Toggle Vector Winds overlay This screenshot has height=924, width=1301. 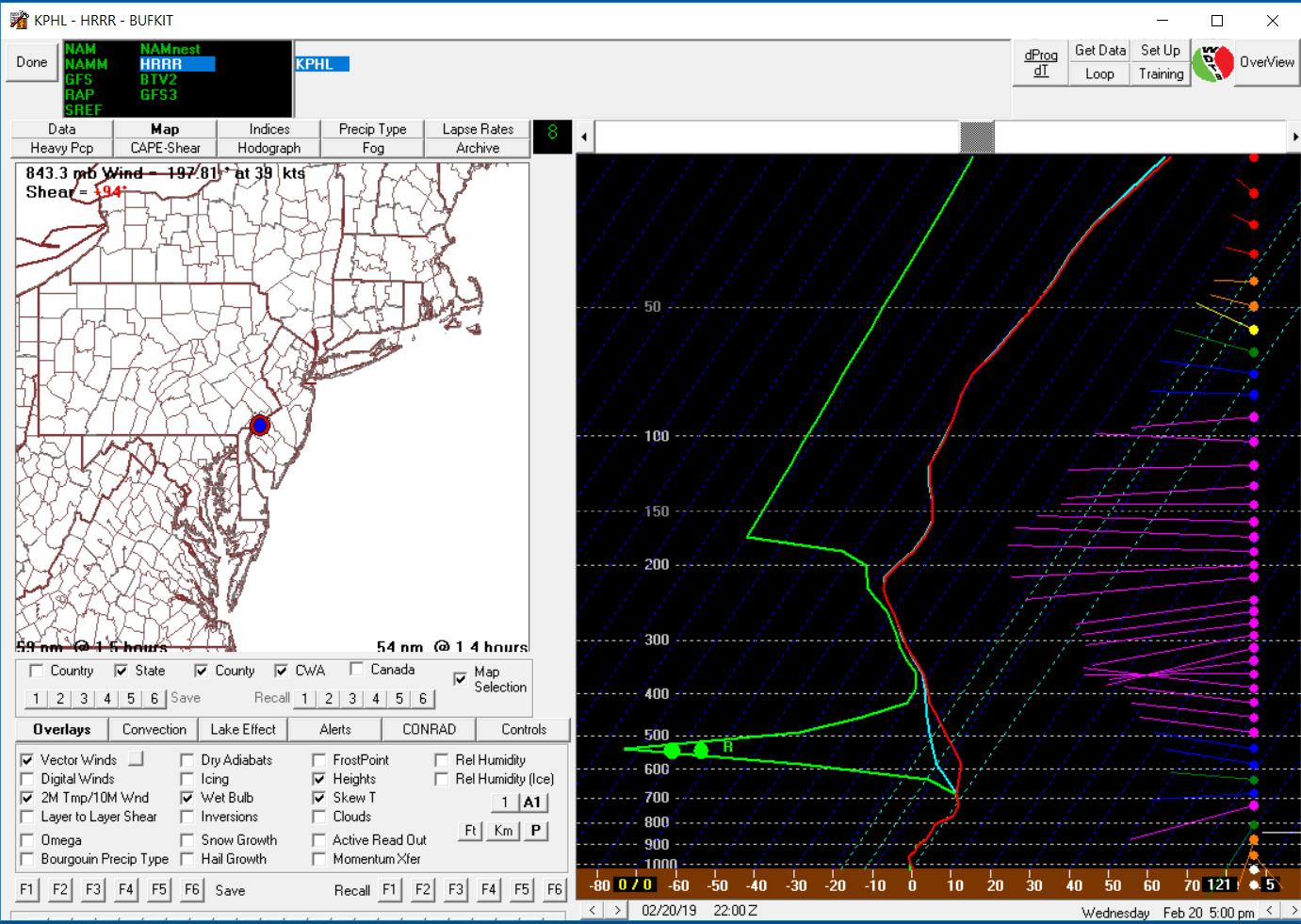click(26, 760)
